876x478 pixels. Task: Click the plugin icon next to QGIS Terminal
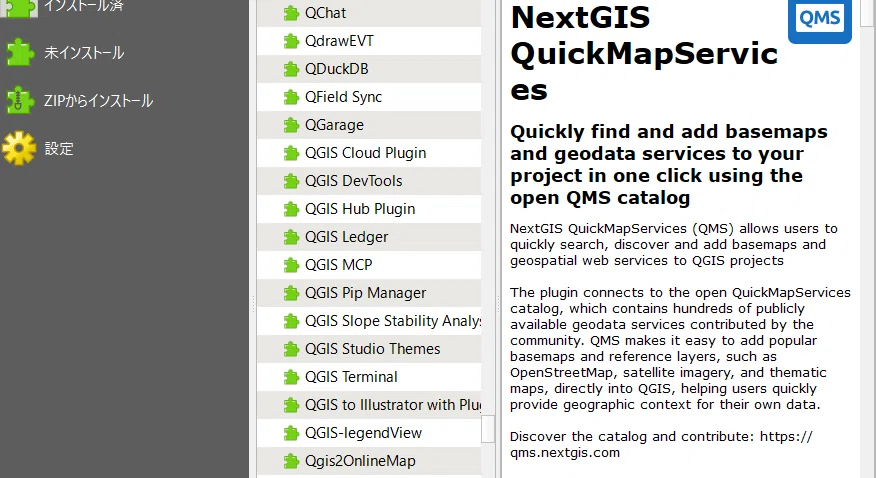tap(291, 377)
